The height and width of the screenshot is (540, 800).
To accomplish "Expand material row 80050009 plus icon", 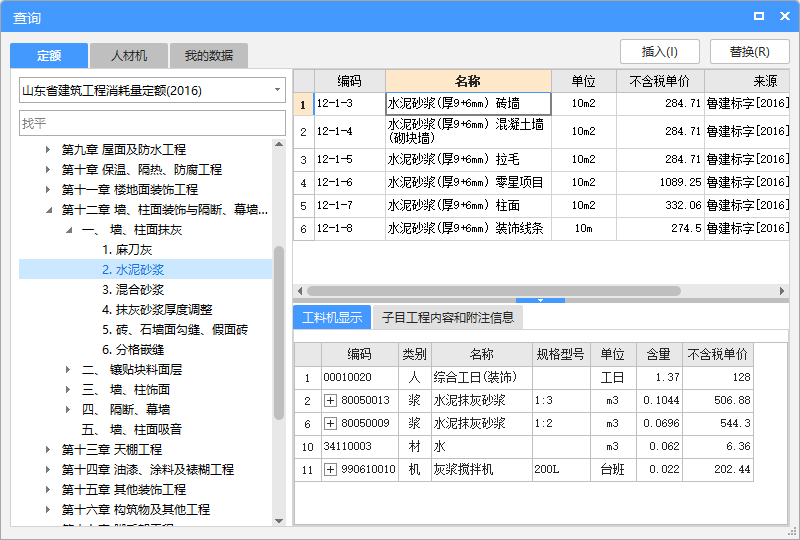I will point(331,424).
